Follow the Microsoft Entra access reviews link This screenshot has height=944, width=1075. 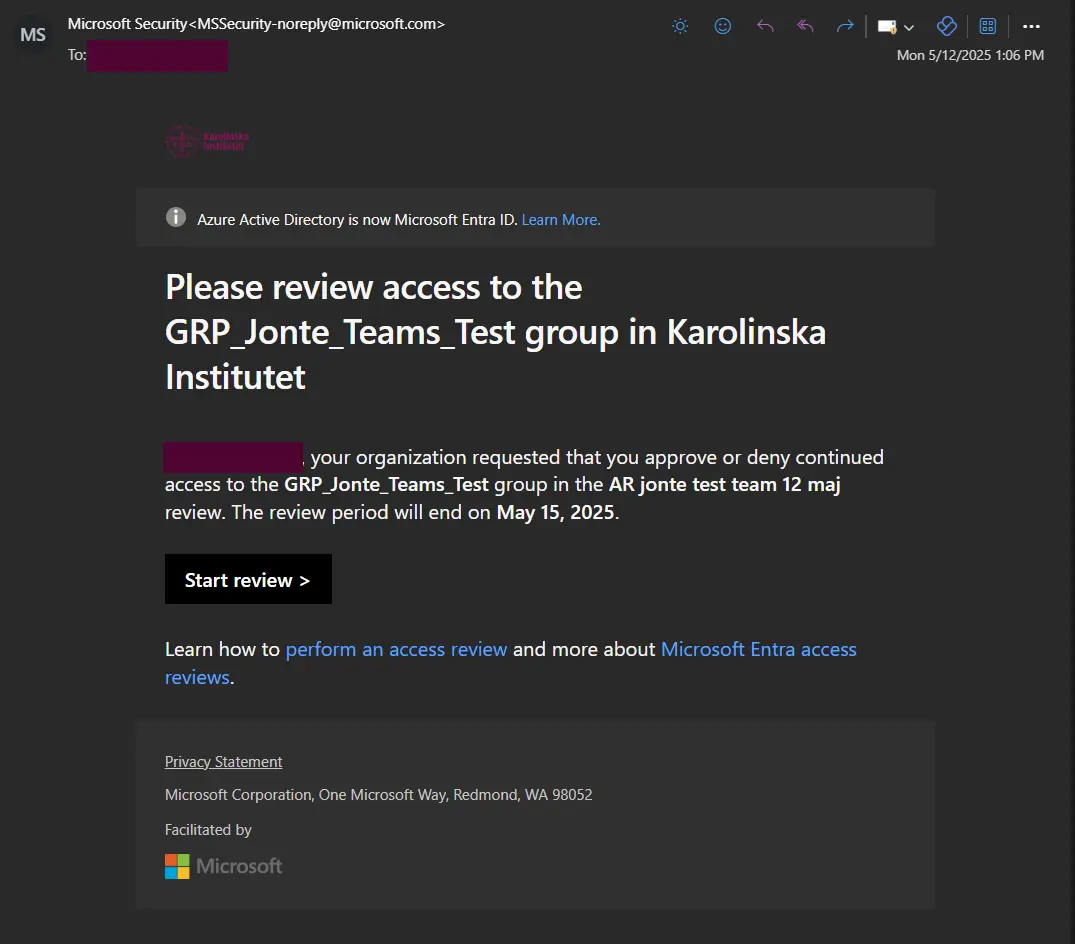[x=758, y=649]
